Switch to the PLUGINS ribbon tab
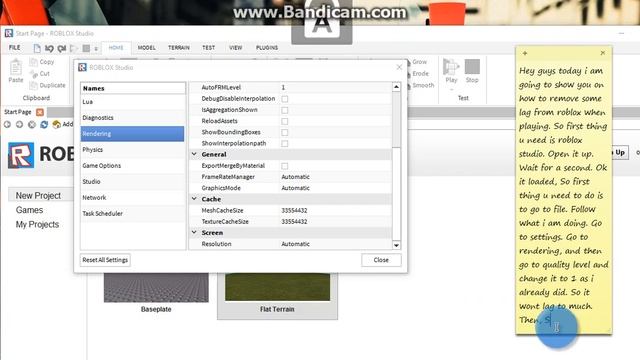This screenshot has width=640, height=360. point(267,48)
